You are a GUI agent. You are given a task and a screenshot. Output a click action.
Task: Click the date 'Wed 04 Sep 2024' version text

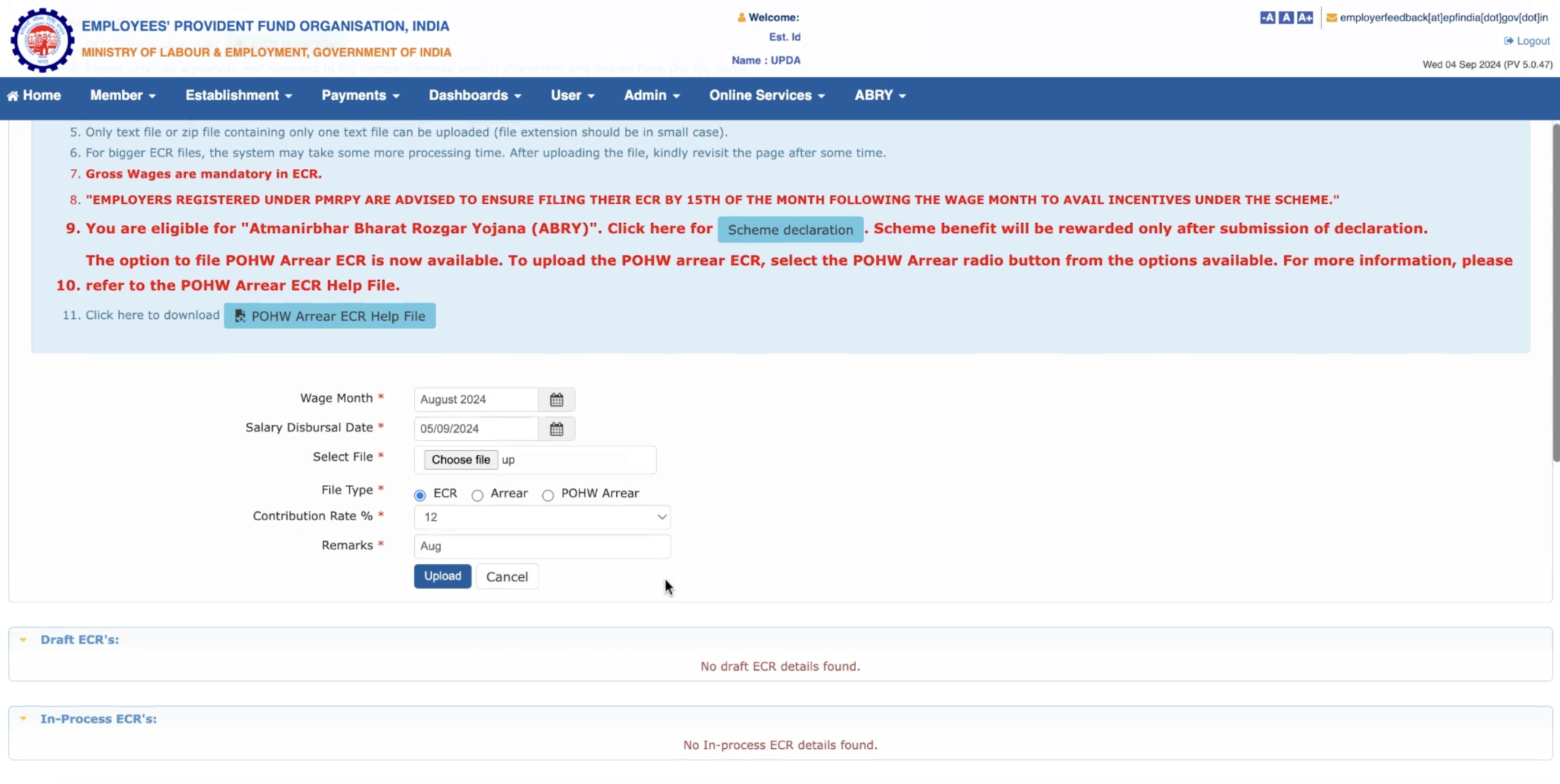pos(1488,65)
